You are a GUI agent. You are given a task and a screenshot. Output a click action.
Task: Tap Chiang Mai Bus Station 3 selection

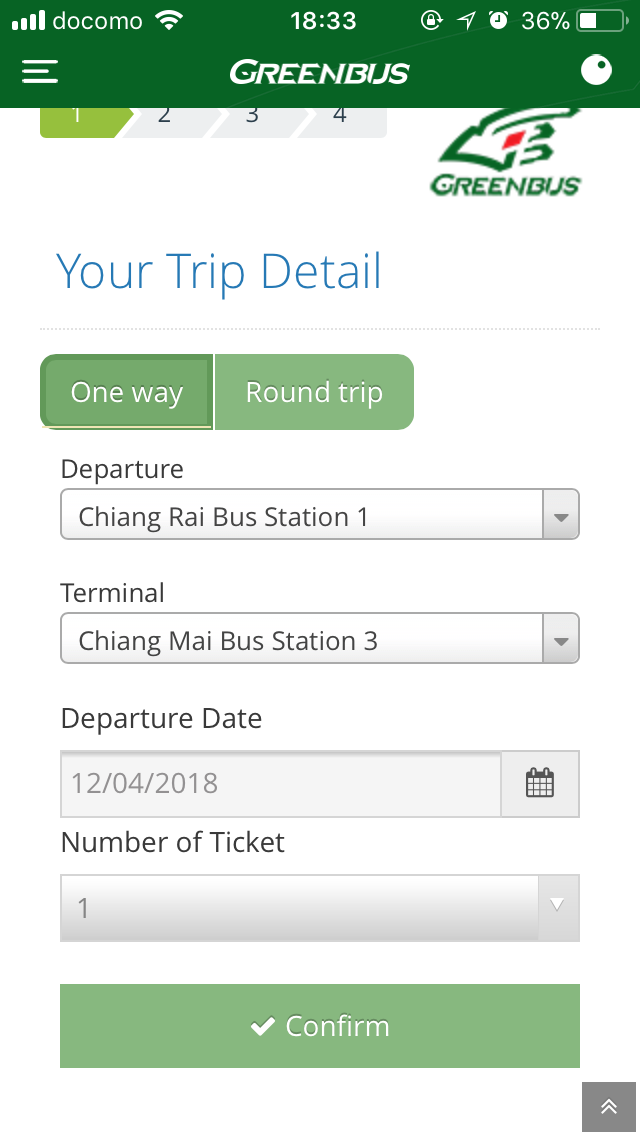point(300,640)
